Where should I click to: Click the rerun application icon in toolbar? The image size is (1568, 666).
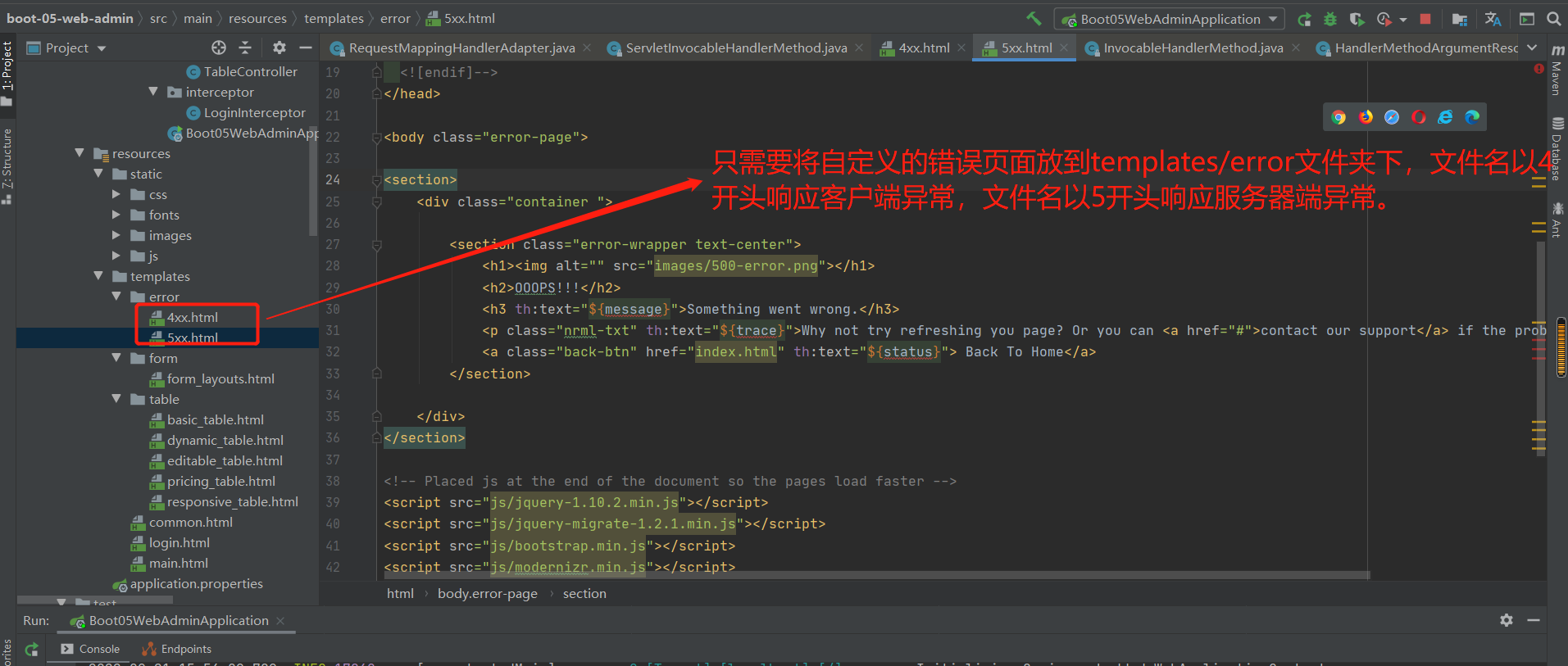click(1304, 19)
